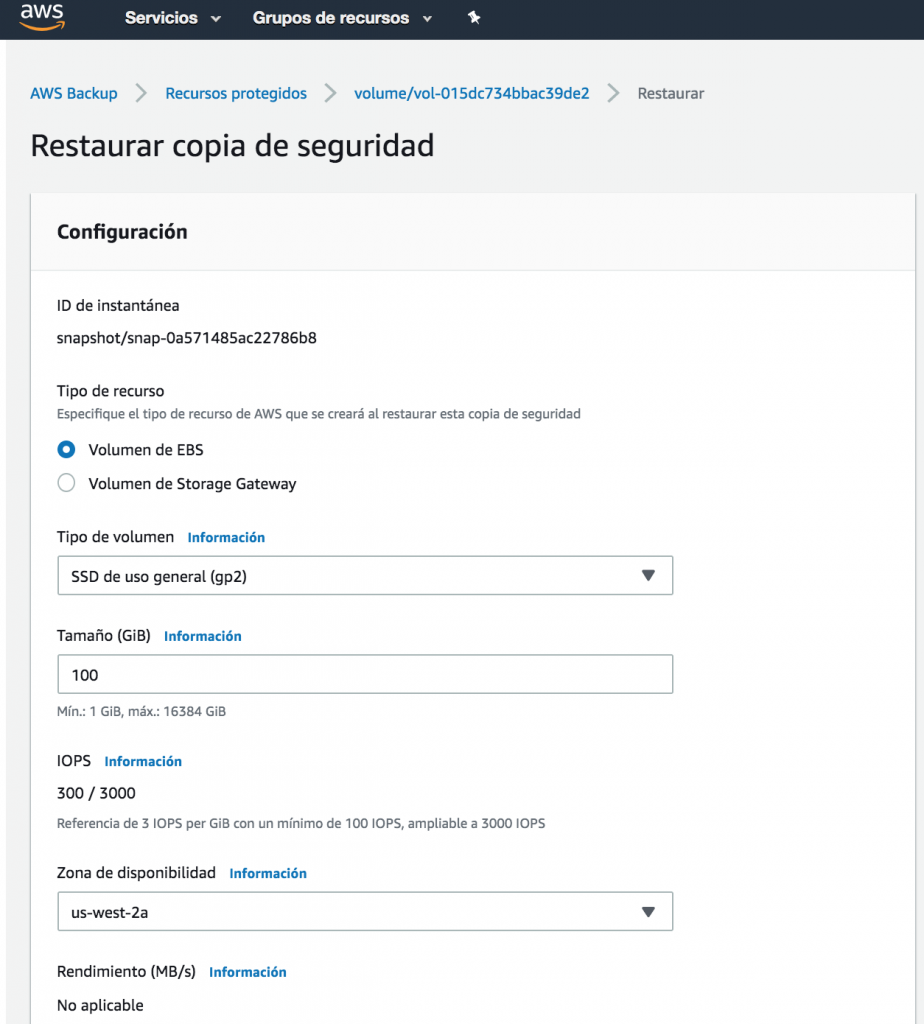This screenshot has height=1024, width=924.
Task: Click the Tamaño (GiB) input field
Action: pos(365,675)
